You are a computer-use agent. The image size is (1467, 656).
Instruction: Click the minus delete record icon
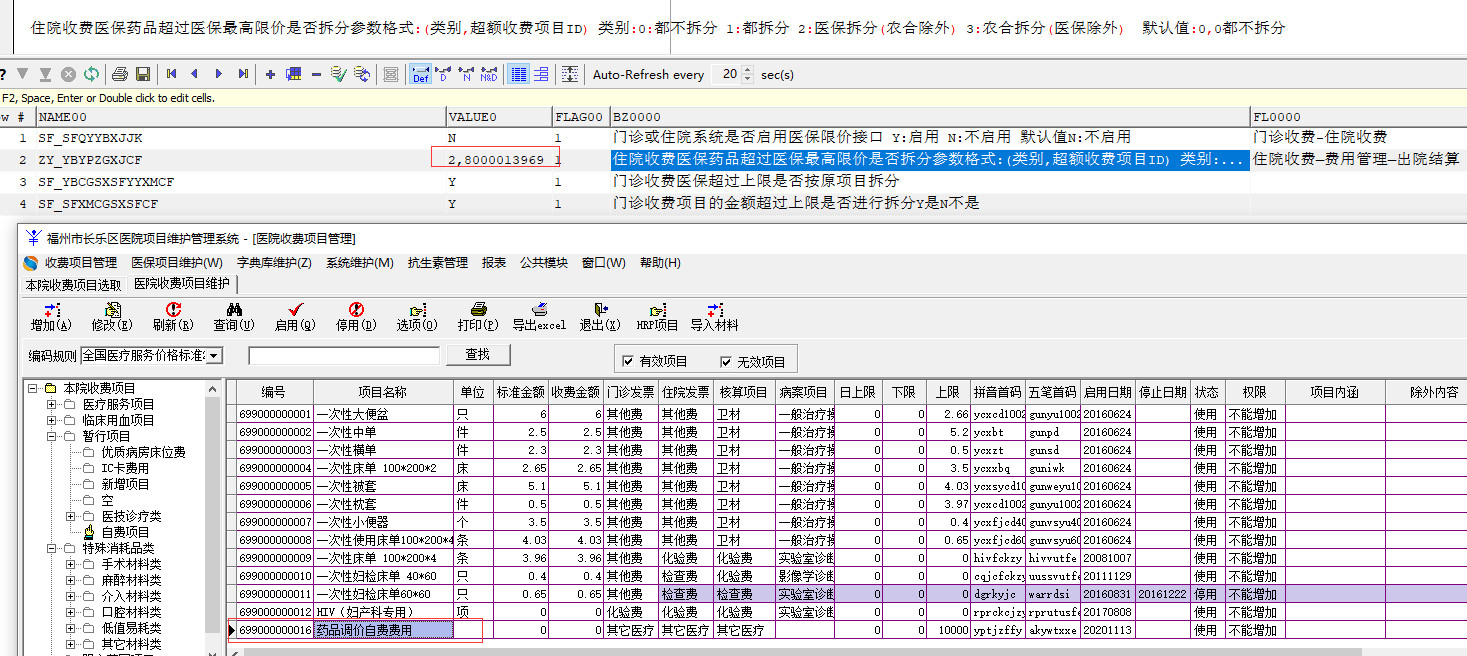(316, 74)
